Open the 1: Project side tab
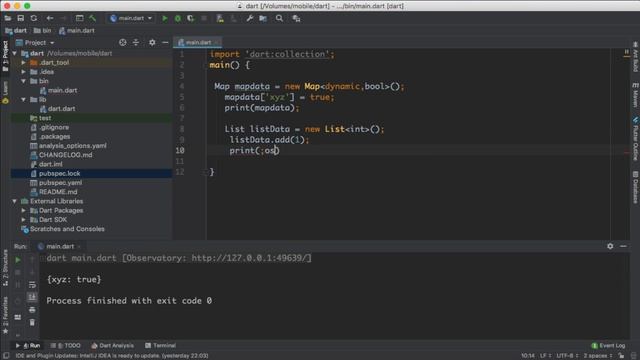The width and height of the screenshot is (640, 360). click(5, 56)
